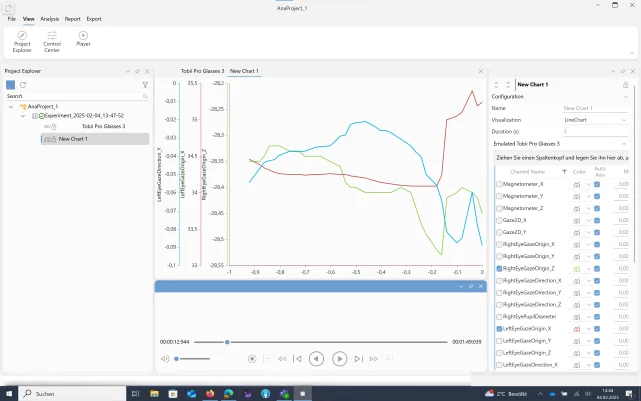The height and width of the screenshot is (401, 641).
Task: Open the File menu
Action: [11, 19]
